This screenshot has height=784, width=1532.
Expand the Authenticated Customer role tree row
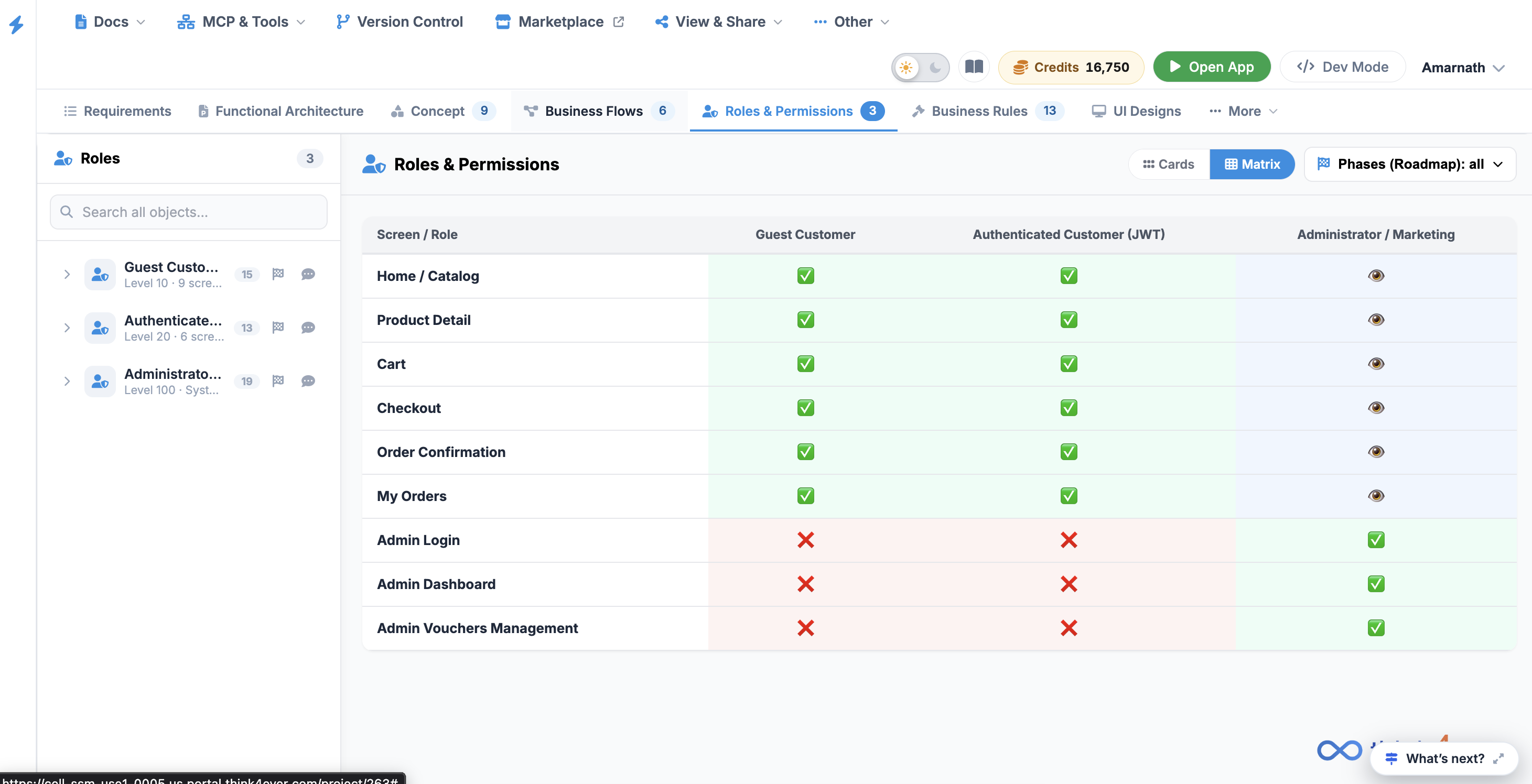67,328
